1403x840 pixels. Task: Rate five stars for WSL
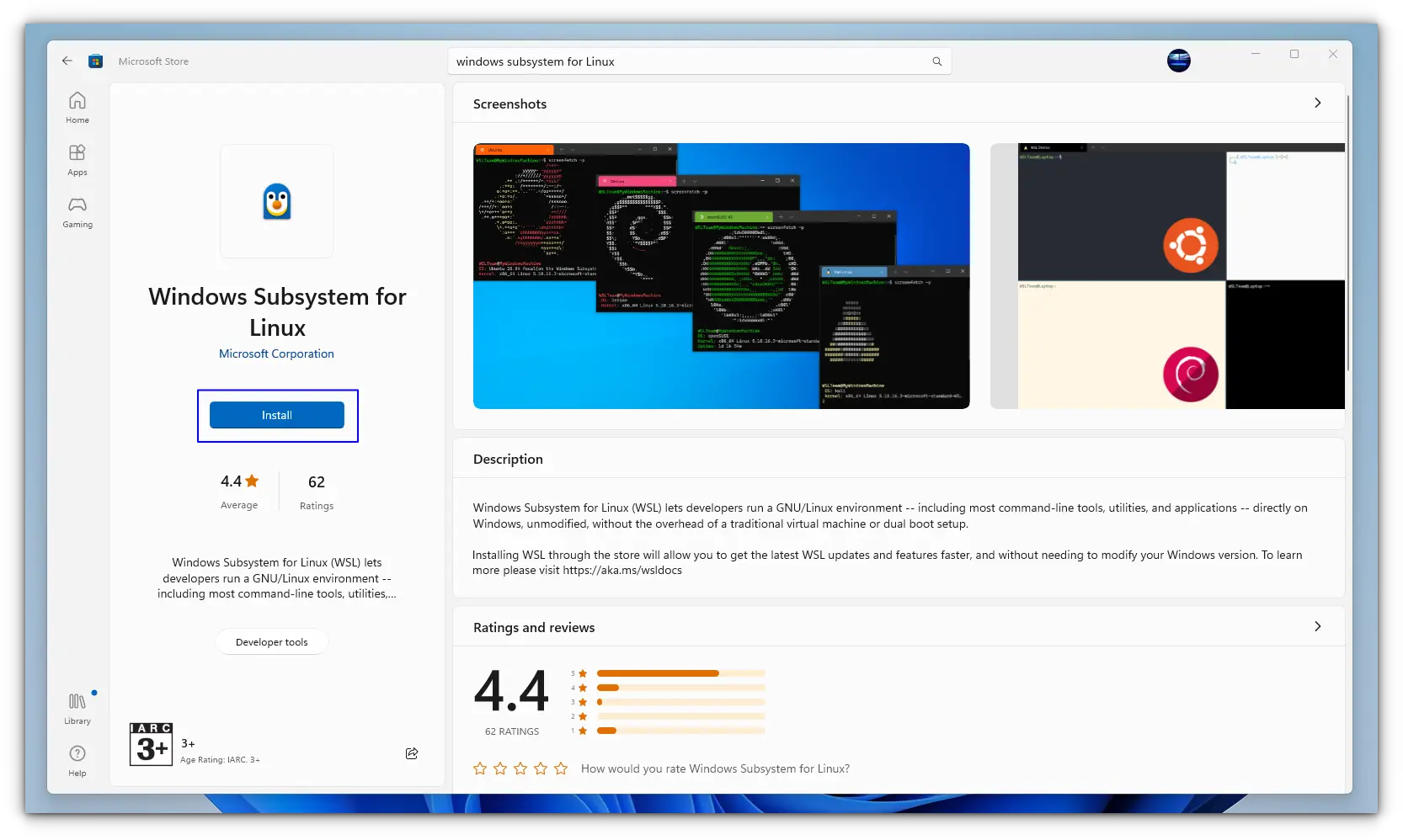point(561,768)
